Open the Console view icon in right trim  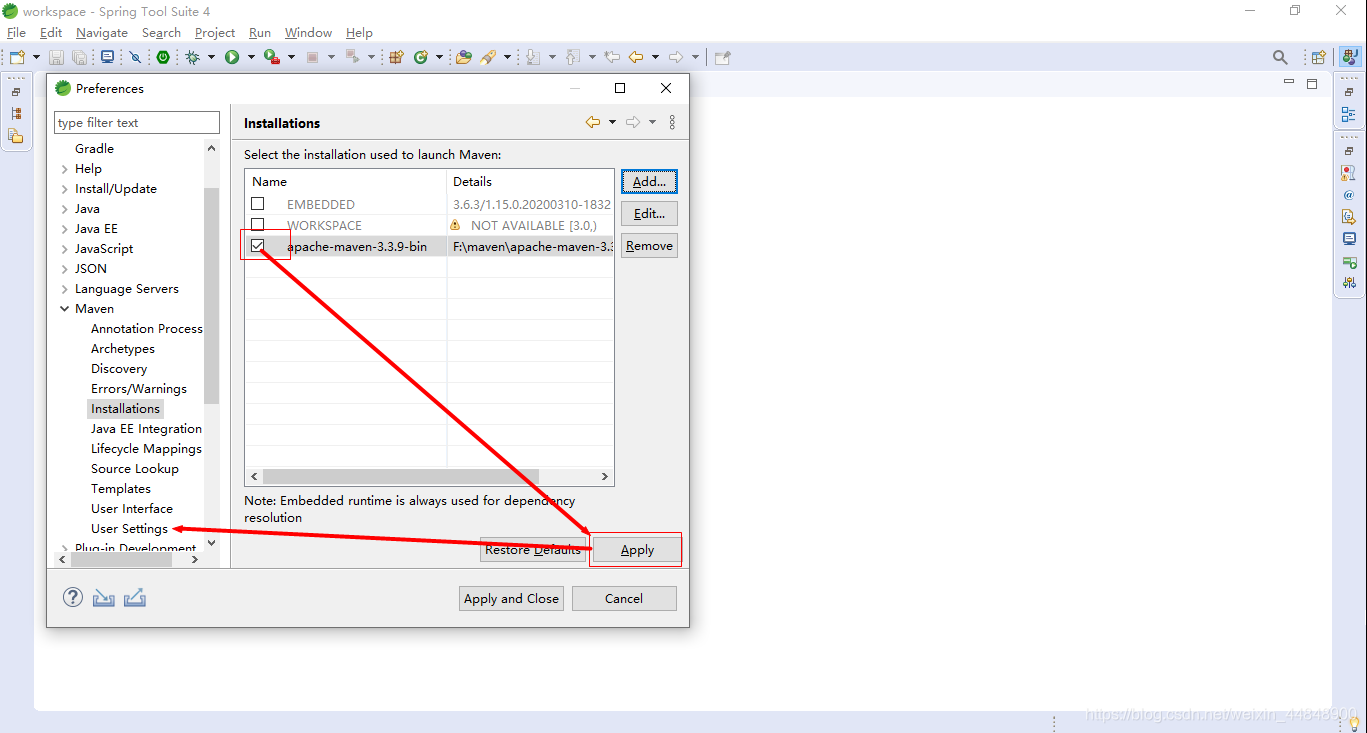tap(1349, 239)
